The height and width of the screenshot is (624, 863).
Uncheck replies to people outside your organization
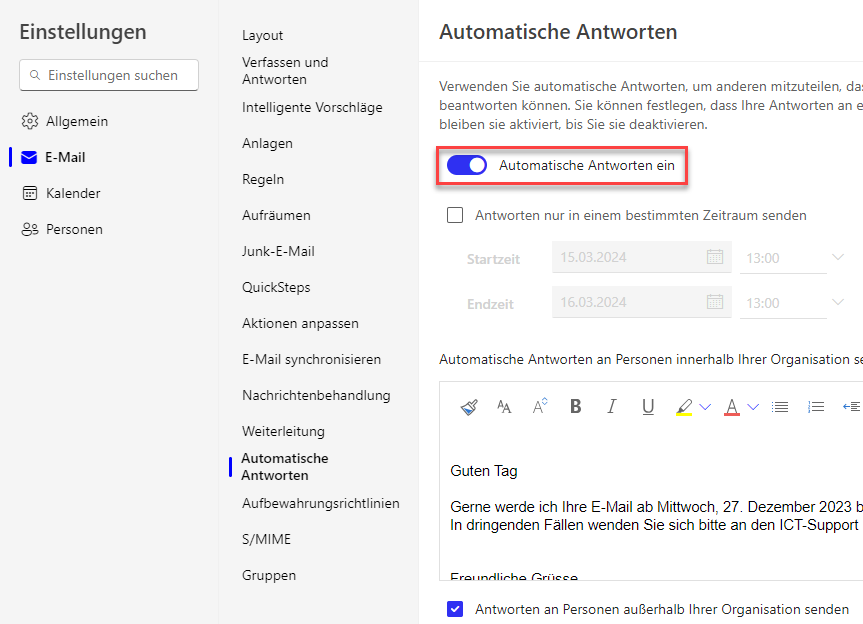[x=456, y=609]
